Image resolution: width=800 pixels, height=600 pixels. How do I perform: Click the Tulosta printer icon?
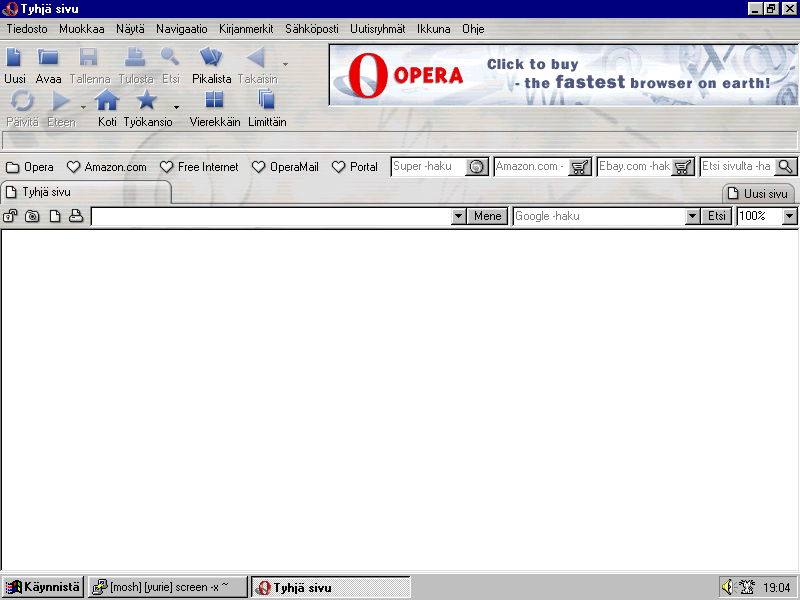[135, 57]
